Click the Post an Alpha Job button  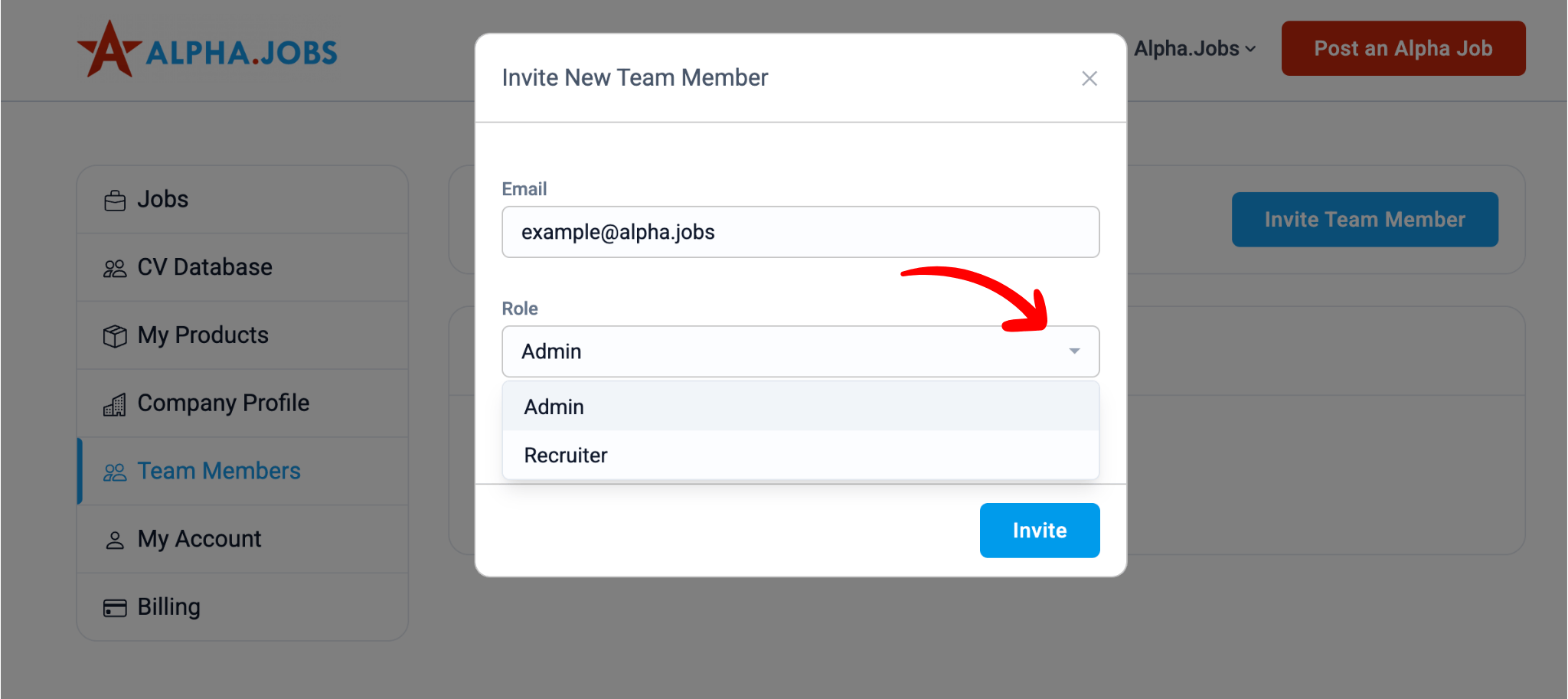1403,48
